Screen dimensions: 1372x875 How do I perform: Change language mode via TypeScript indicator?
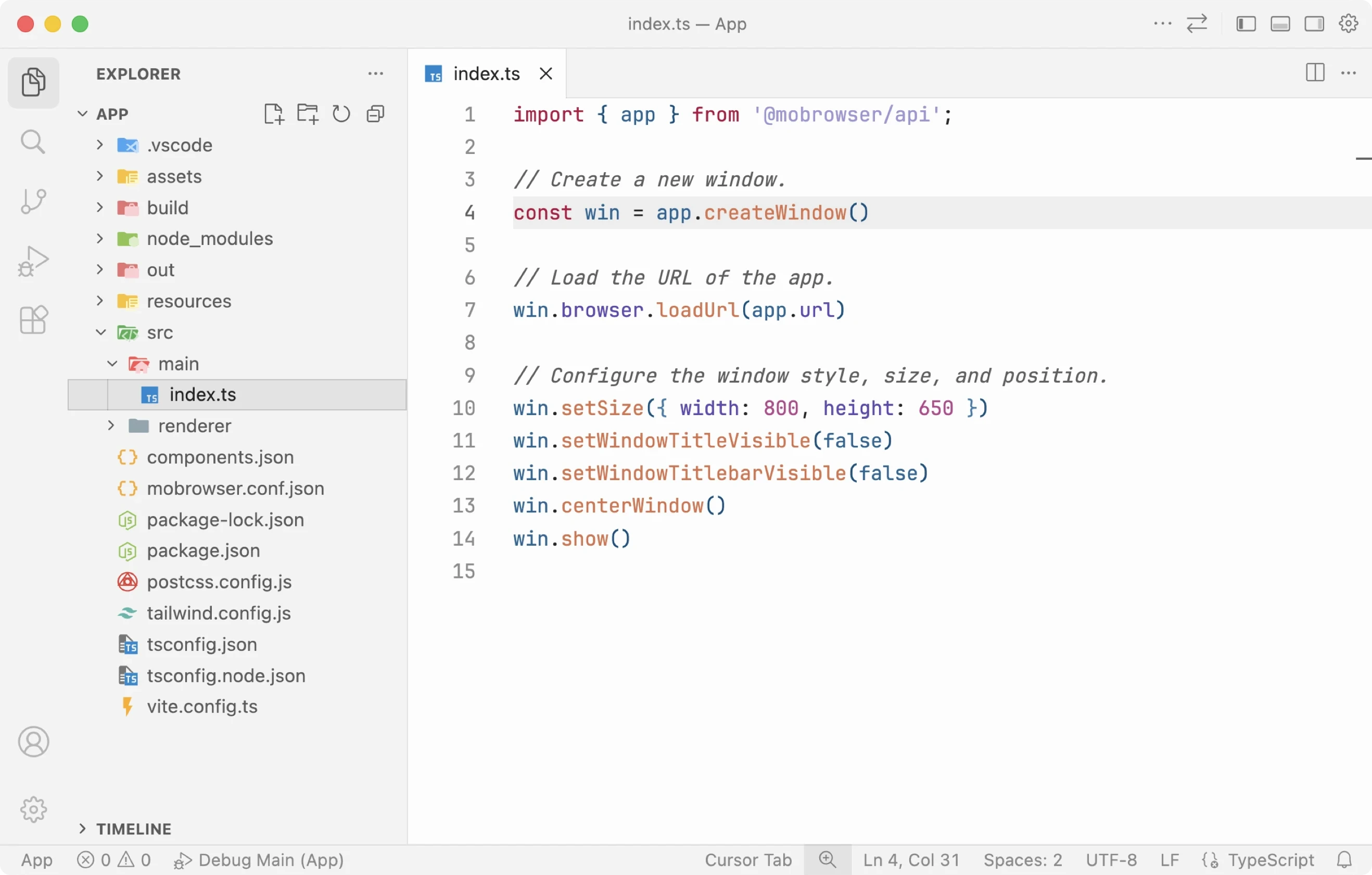point(1272,860)
